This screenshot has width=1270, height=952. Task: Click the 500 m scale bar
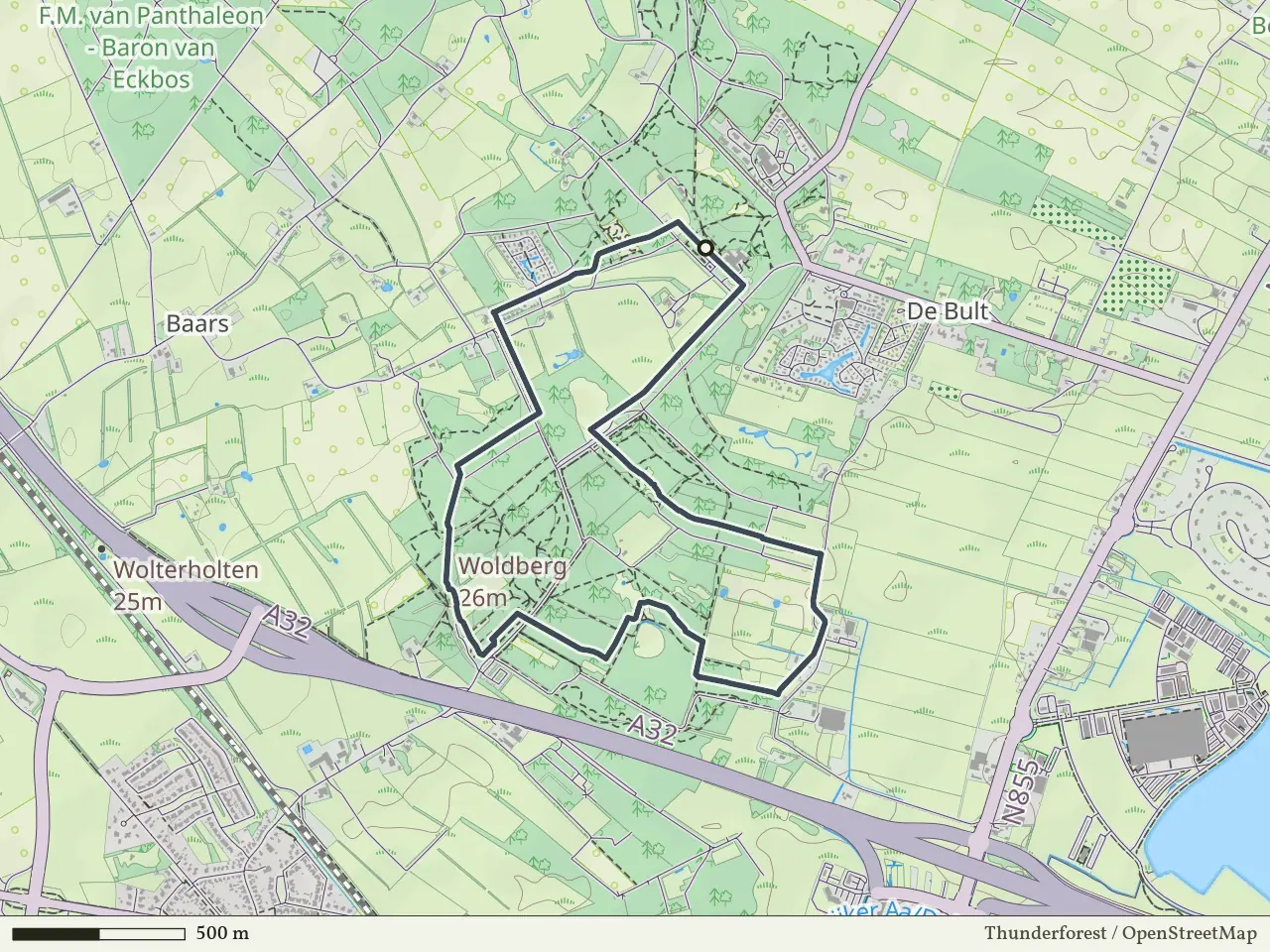(x=98, y=934)
